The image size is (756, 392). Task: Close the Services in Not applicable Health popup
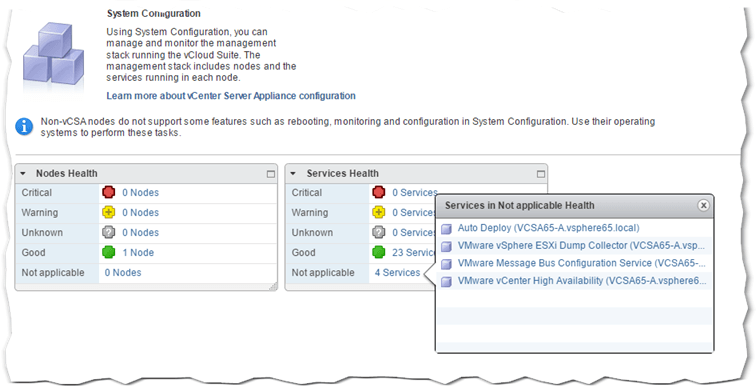point(703,205)
